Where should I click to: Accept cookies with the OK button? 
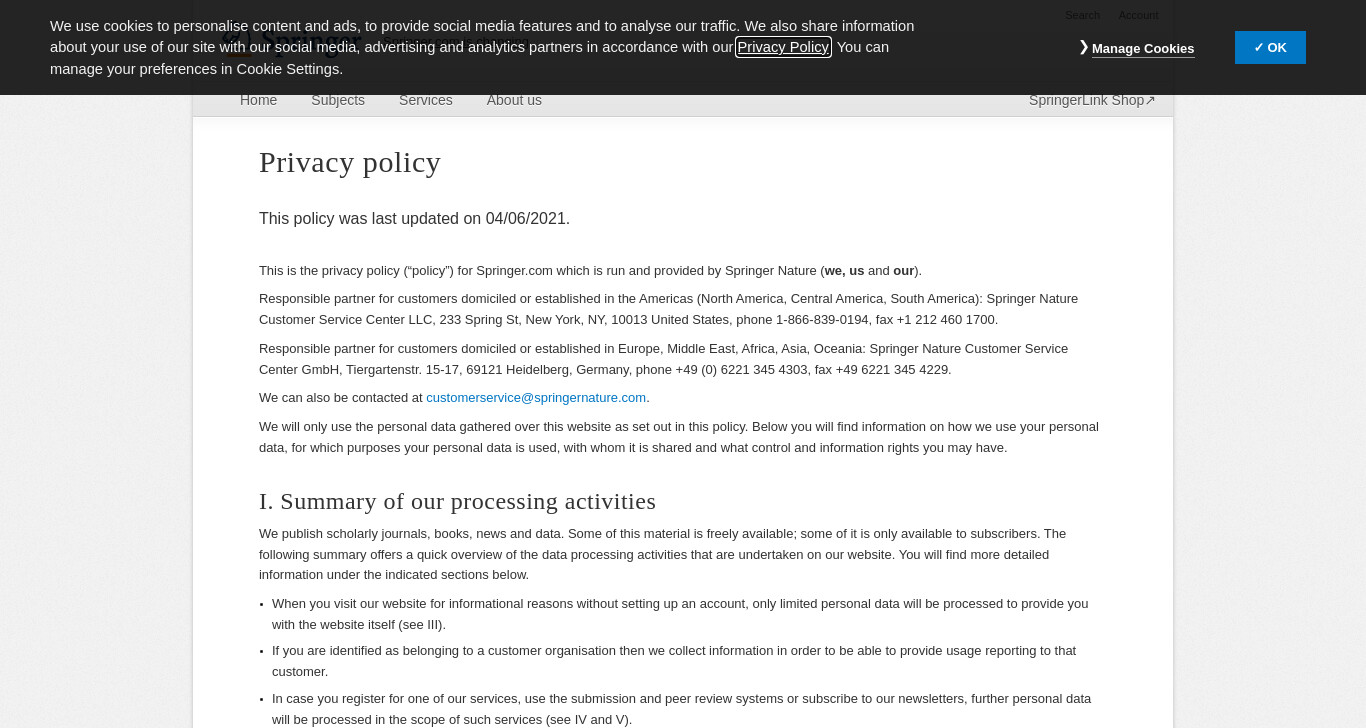pyautogui.click(x=1270, y=47)
